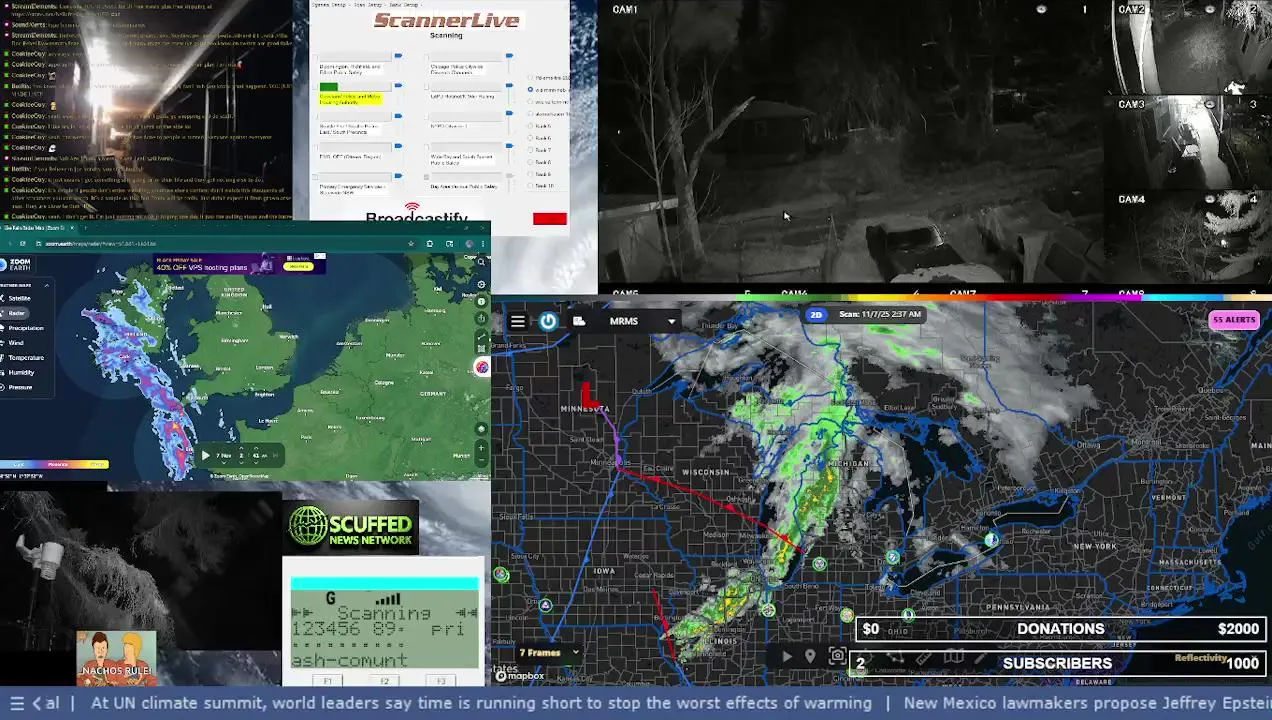Click the F2 key on scanner display
The image size is (1272, 720).
pos(384,681)
